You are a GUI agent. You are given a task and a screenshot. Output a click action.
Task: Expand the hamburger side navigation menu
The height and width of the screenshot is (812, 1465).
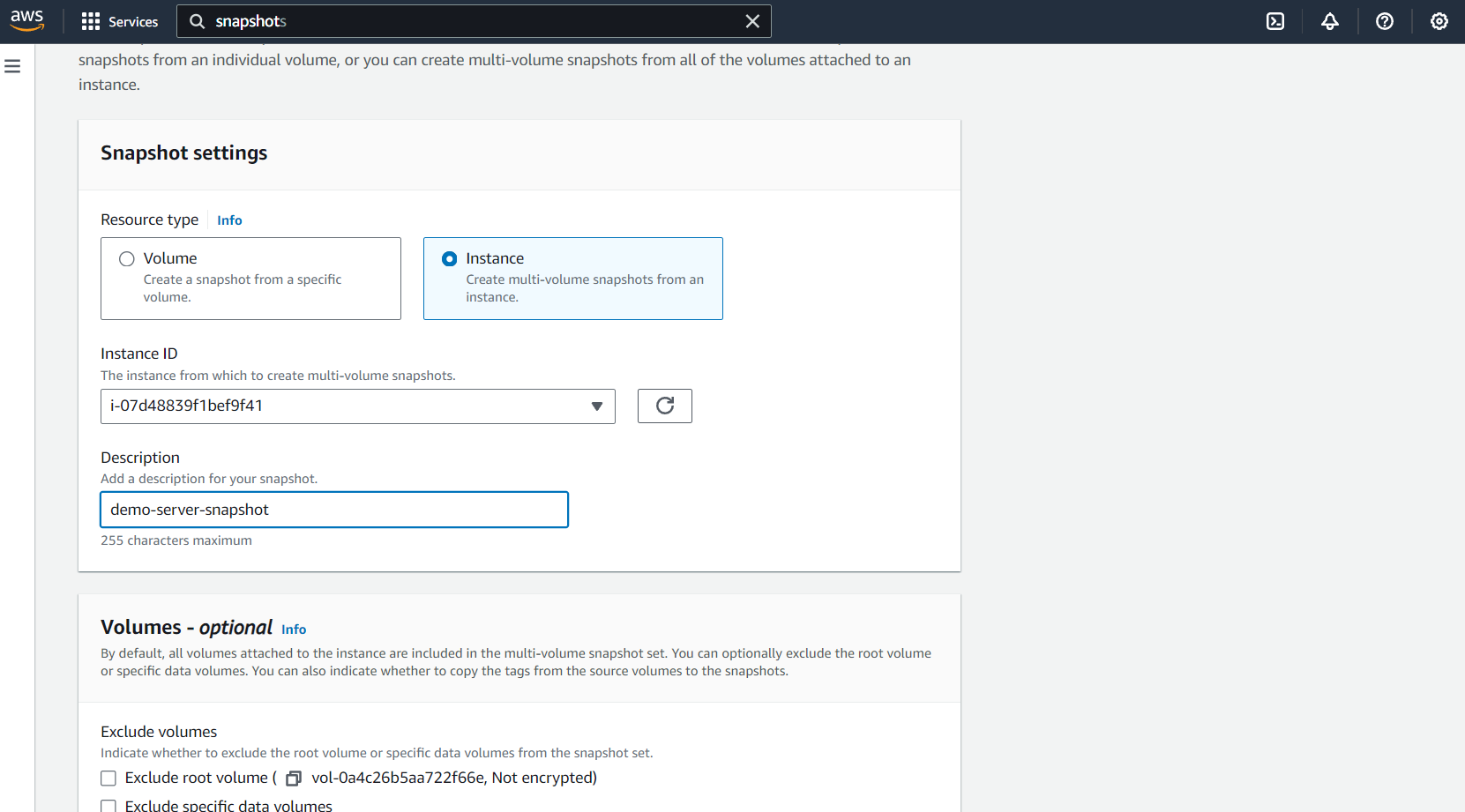12,66
